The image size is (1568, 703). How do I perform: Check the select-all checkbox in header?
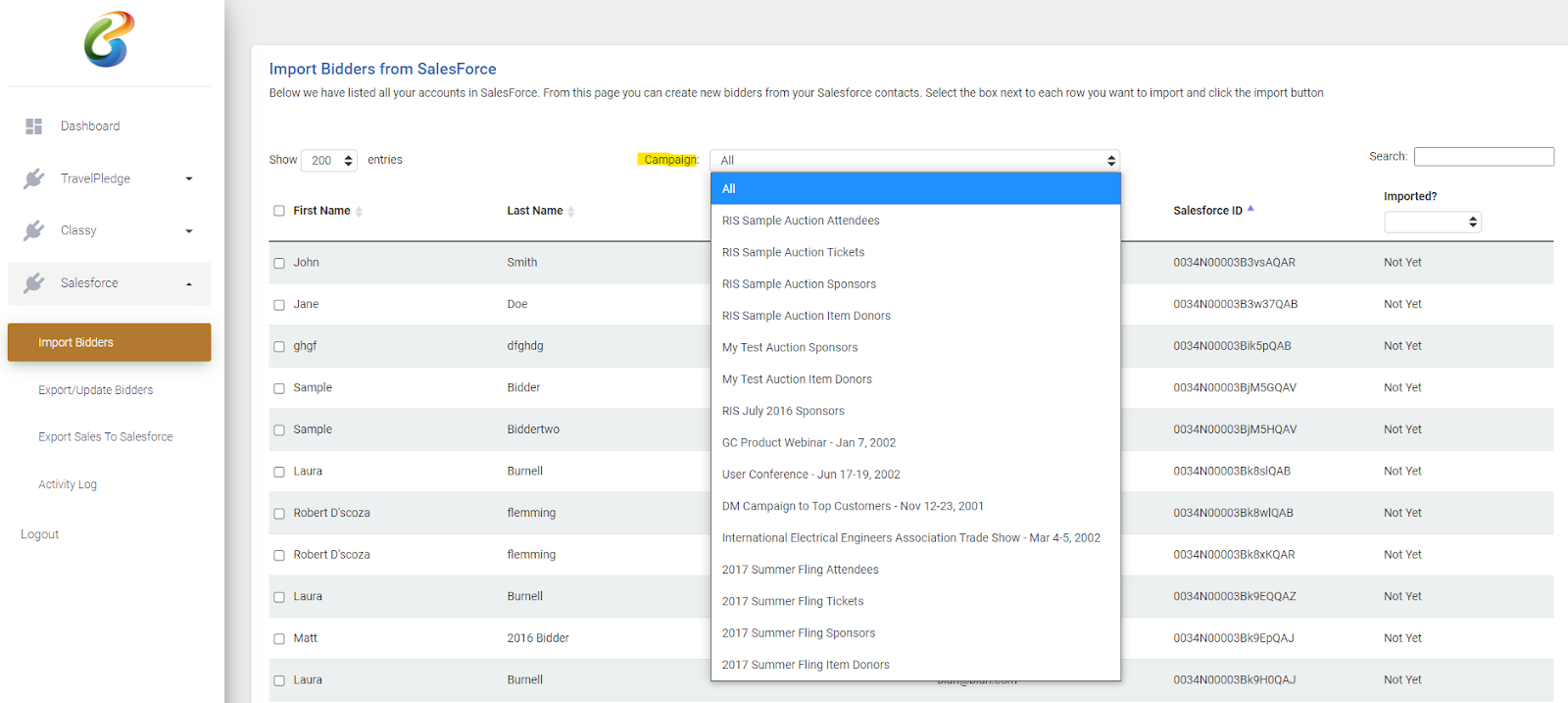[x=279, y=211]
